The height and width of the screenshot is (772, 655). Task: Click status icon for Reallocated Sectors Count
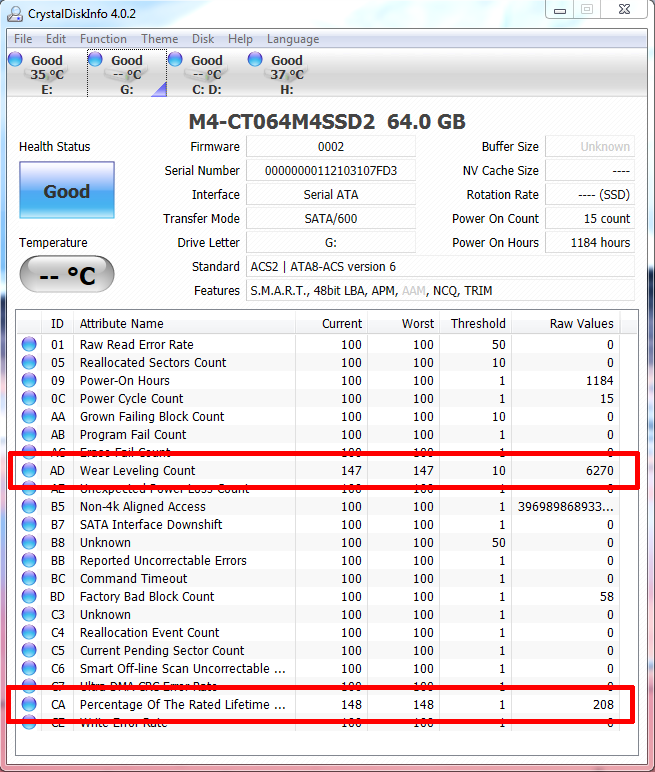(x=29, y=362)
